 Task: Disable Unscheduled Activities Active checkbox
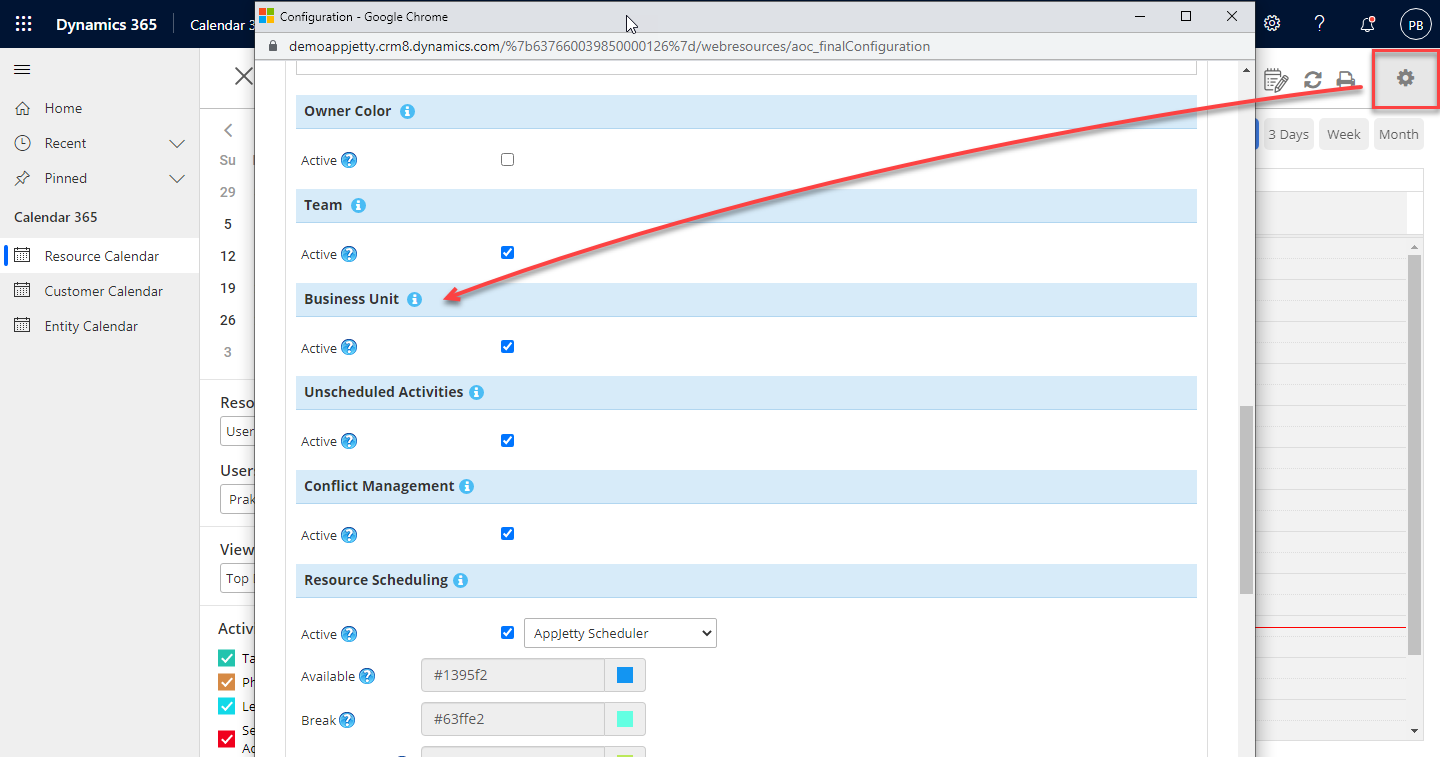point(507,440)
